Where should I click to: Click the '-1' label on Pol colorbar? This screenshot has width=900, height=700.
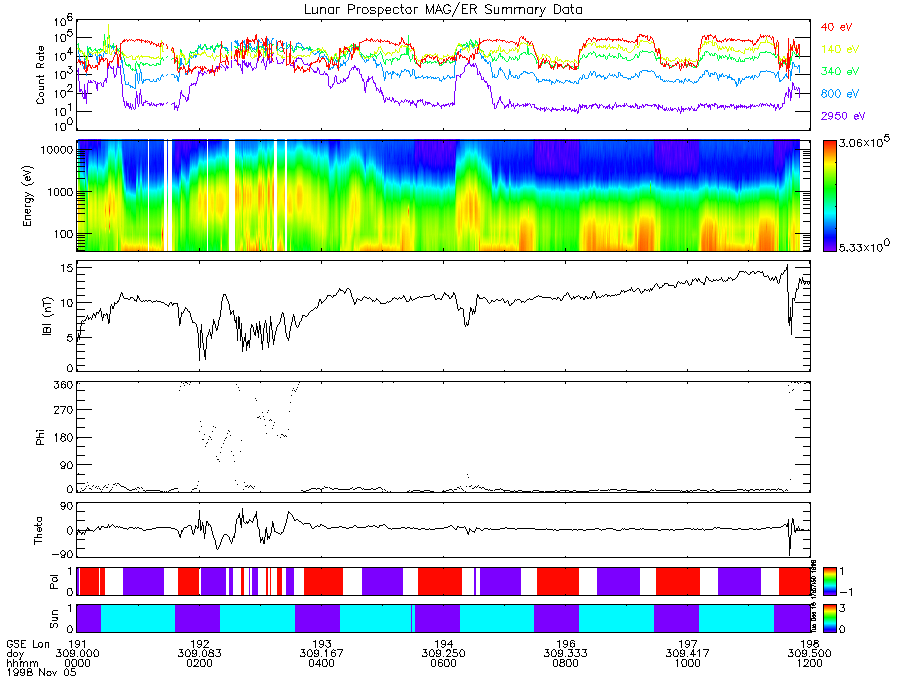click(x=846, y=592)
